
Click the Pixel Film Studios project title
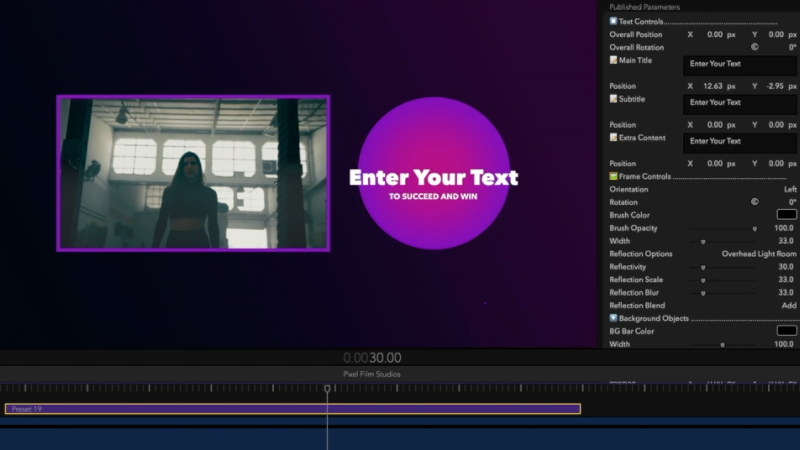click(372, 374)
